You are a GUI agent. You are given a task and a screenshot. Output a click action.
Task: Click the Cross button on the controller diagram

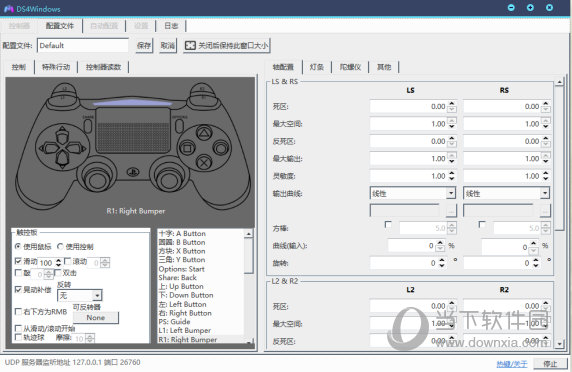click(204, 162)
